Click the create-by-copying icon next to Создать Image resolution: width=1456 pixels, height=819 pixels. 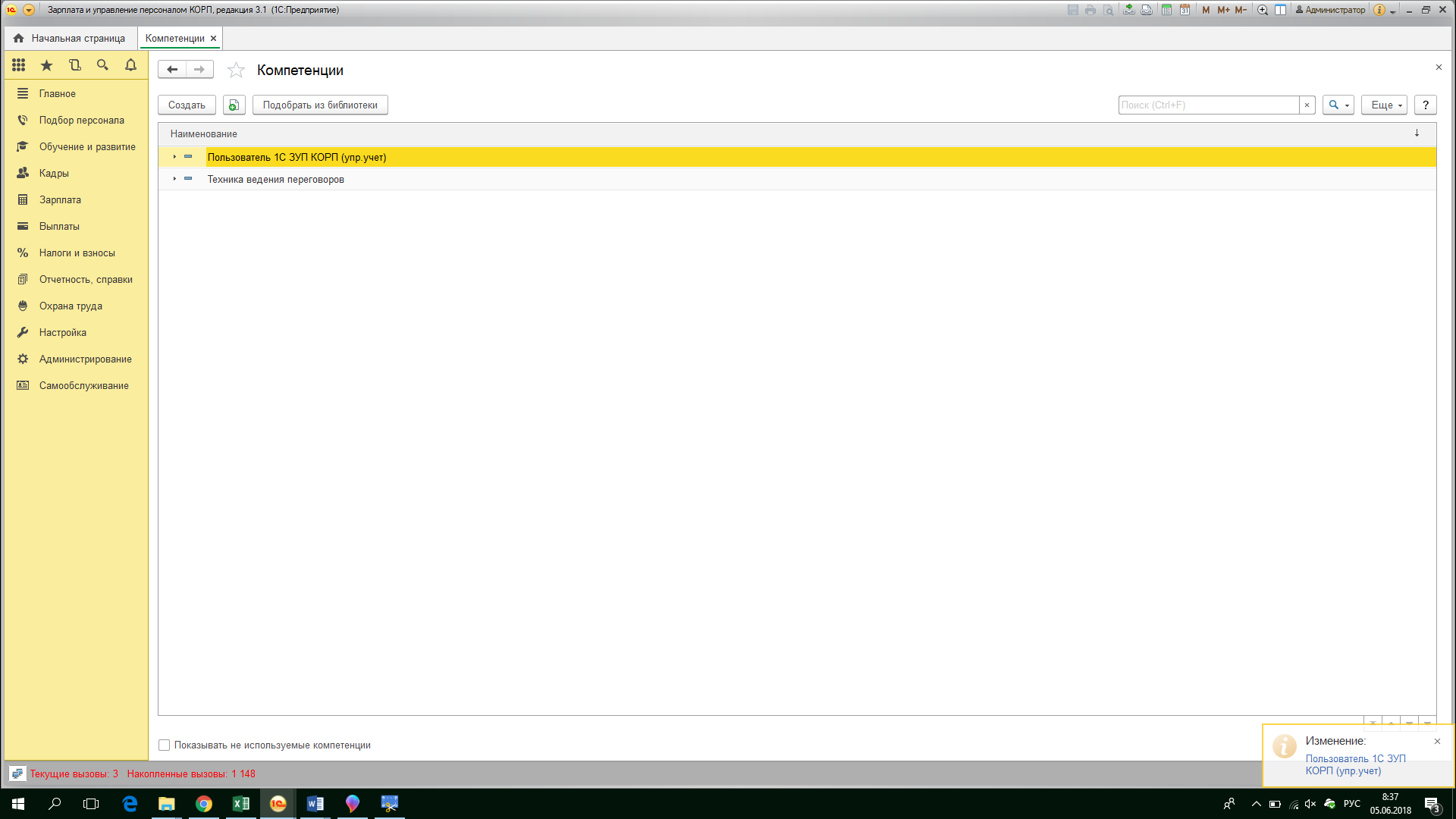click(x=234, y=105)
